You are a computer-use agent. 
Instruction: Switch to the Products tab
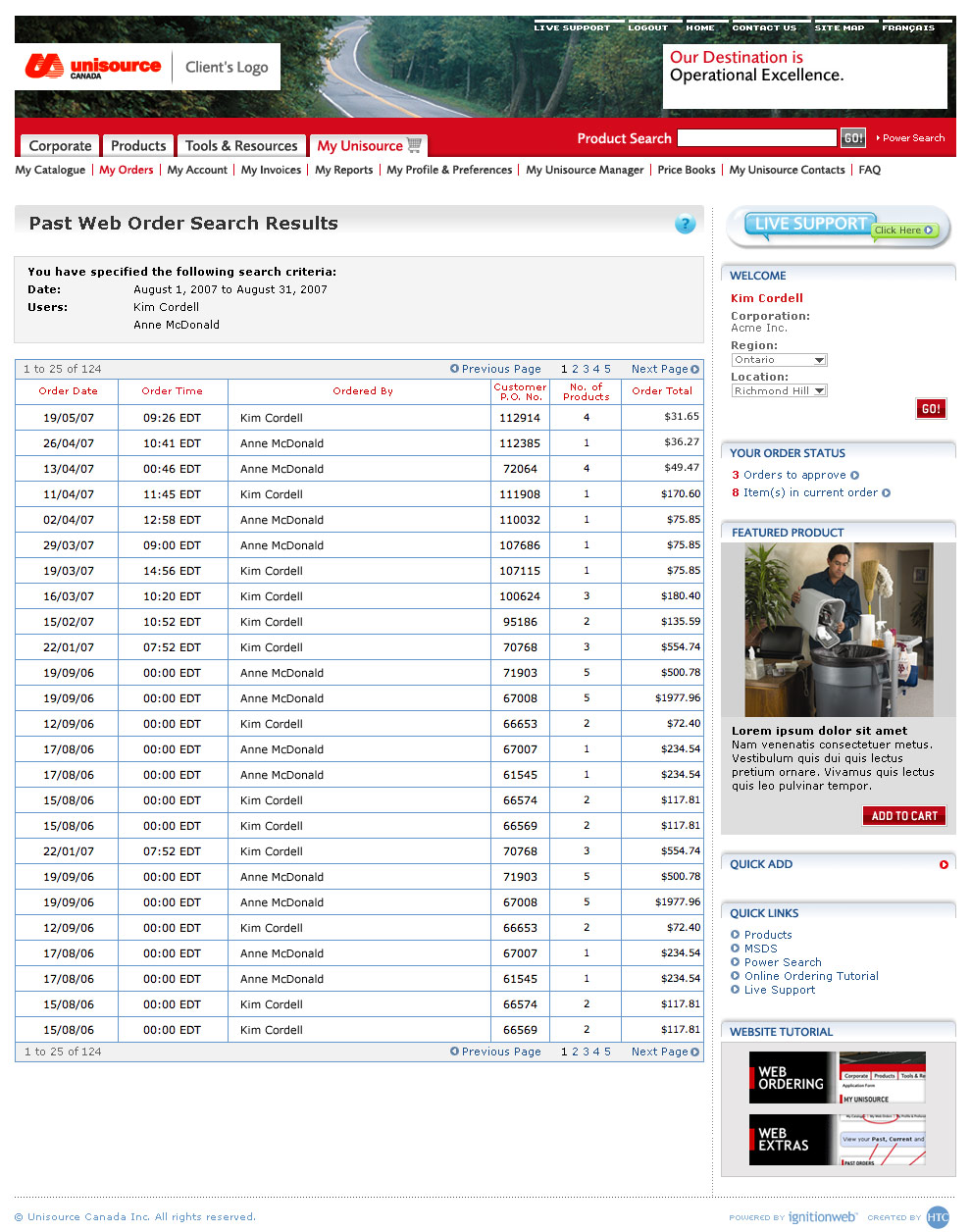tap(138, 146)
